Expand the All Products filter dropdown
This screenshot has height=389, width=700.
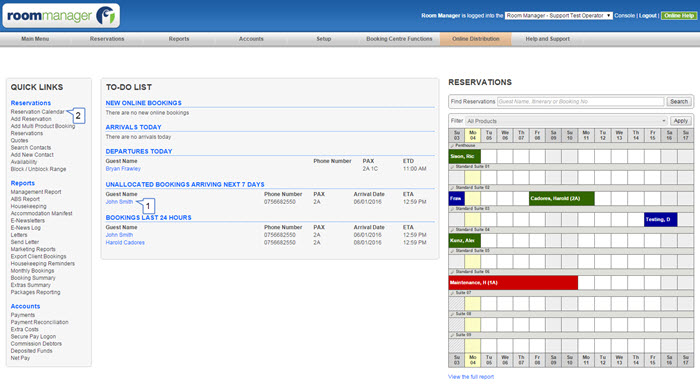coord(566,121)
